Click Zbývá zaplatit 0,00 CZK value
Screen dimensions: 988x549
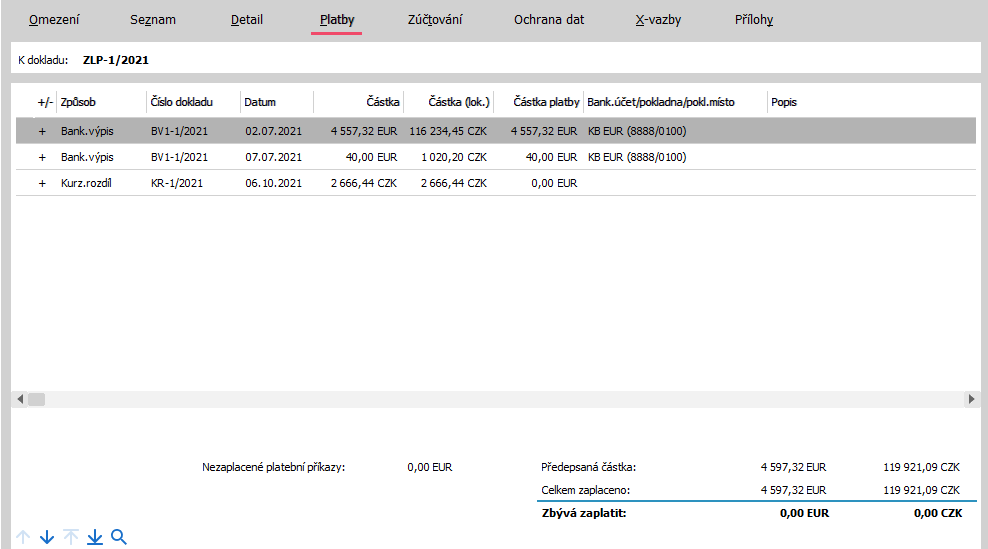pyautogui.click(x=938, y=513)
